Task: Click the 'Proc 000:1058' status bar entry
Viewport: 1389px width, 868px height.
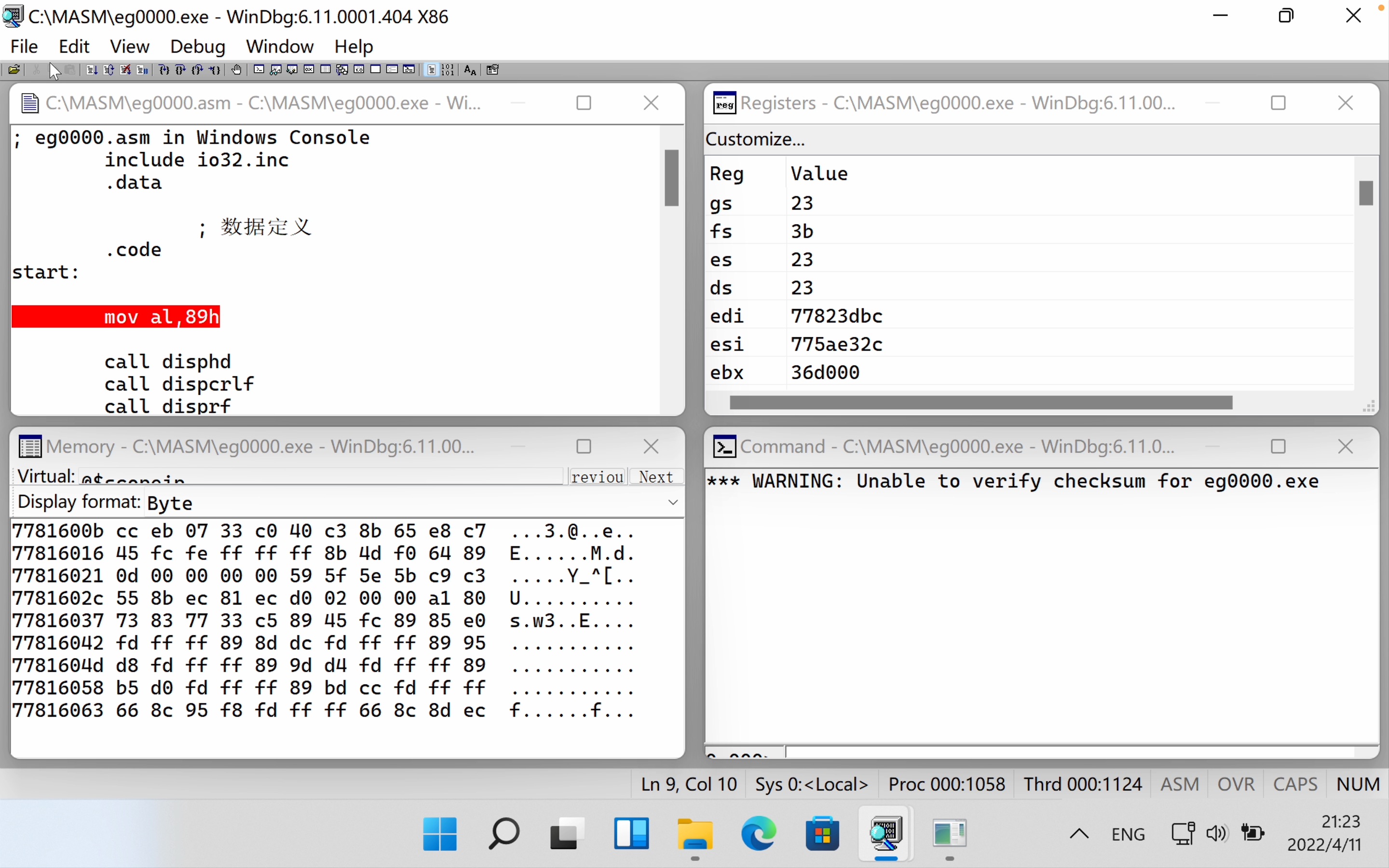Action: coord(946,784)
